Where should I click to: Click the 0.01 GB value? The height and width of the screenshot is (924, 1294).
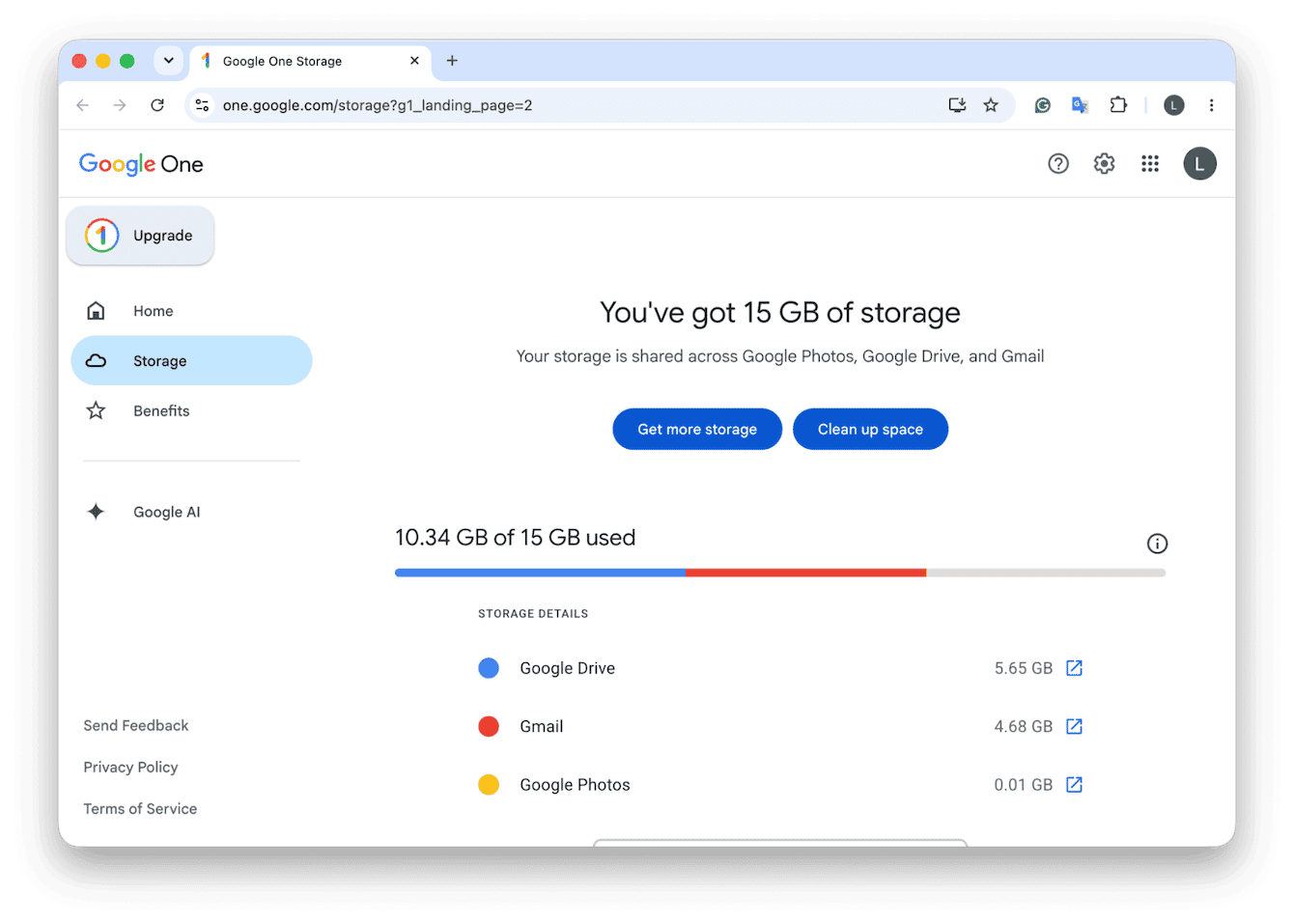click(x=1024, y=785)
